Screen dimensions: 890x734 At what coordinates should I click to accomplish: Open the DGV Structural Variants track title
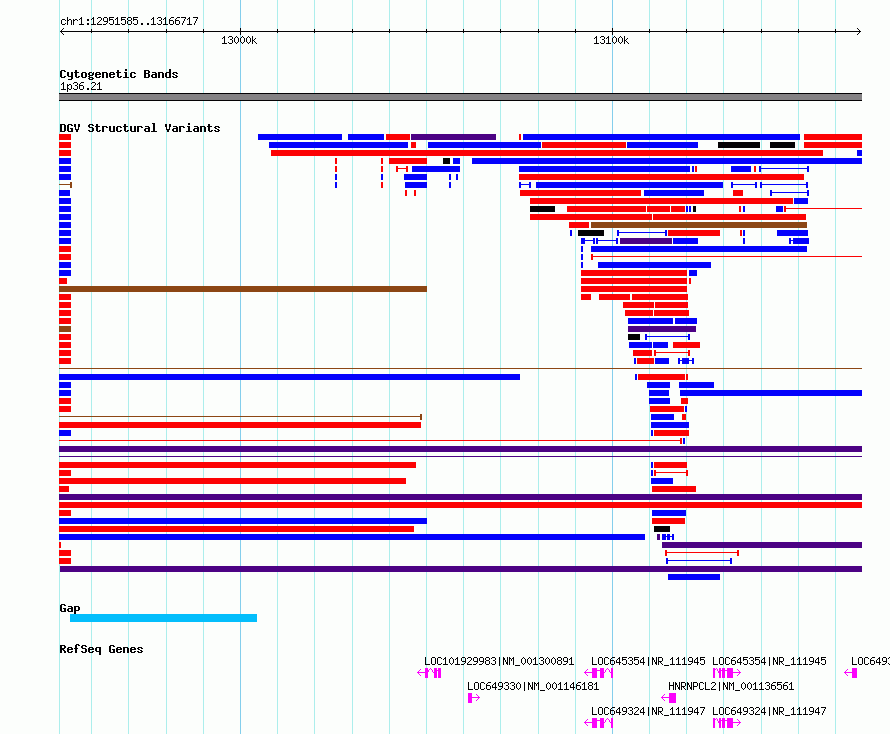pos(140,128)
